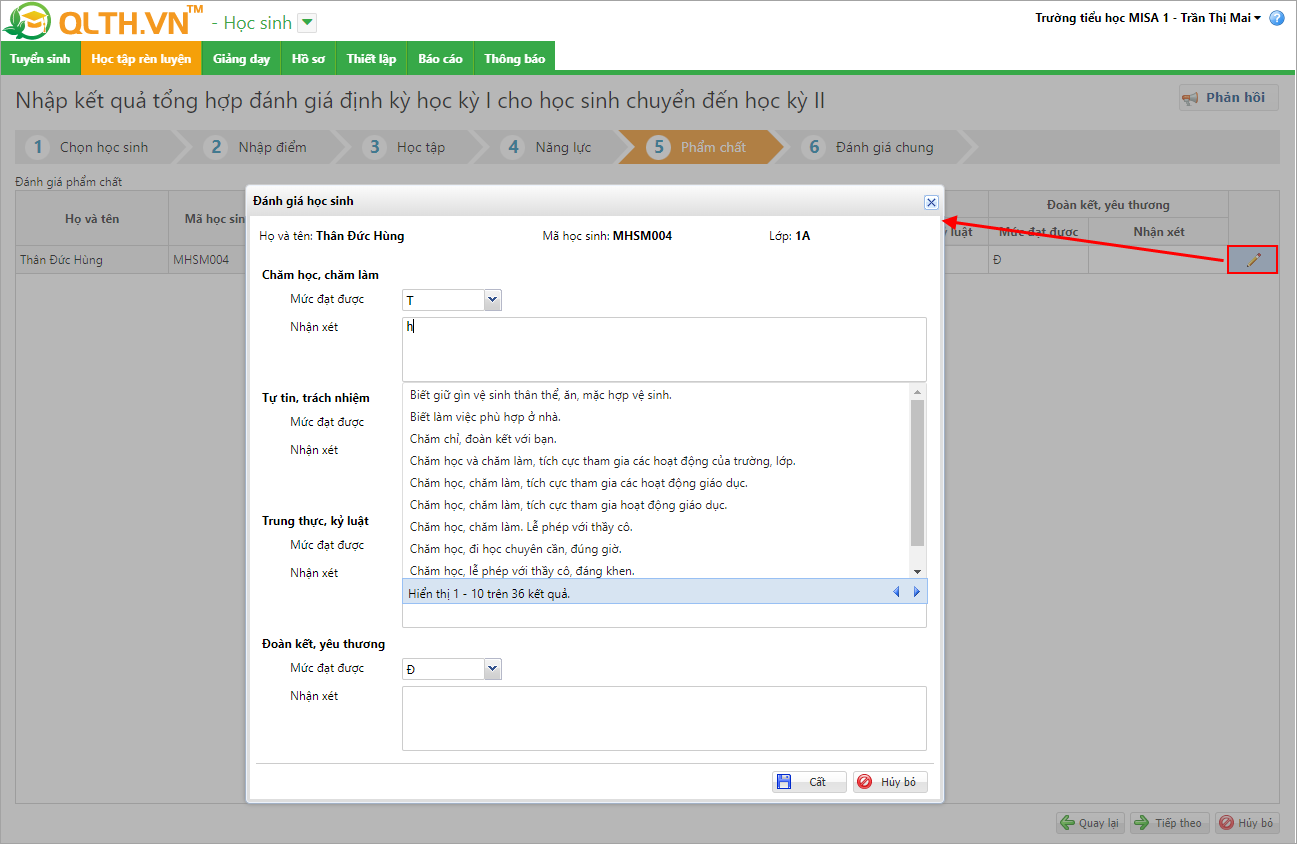The image size is (1297, 844).
Task: Click the Quay lại back button
Action: point(1091,823)
